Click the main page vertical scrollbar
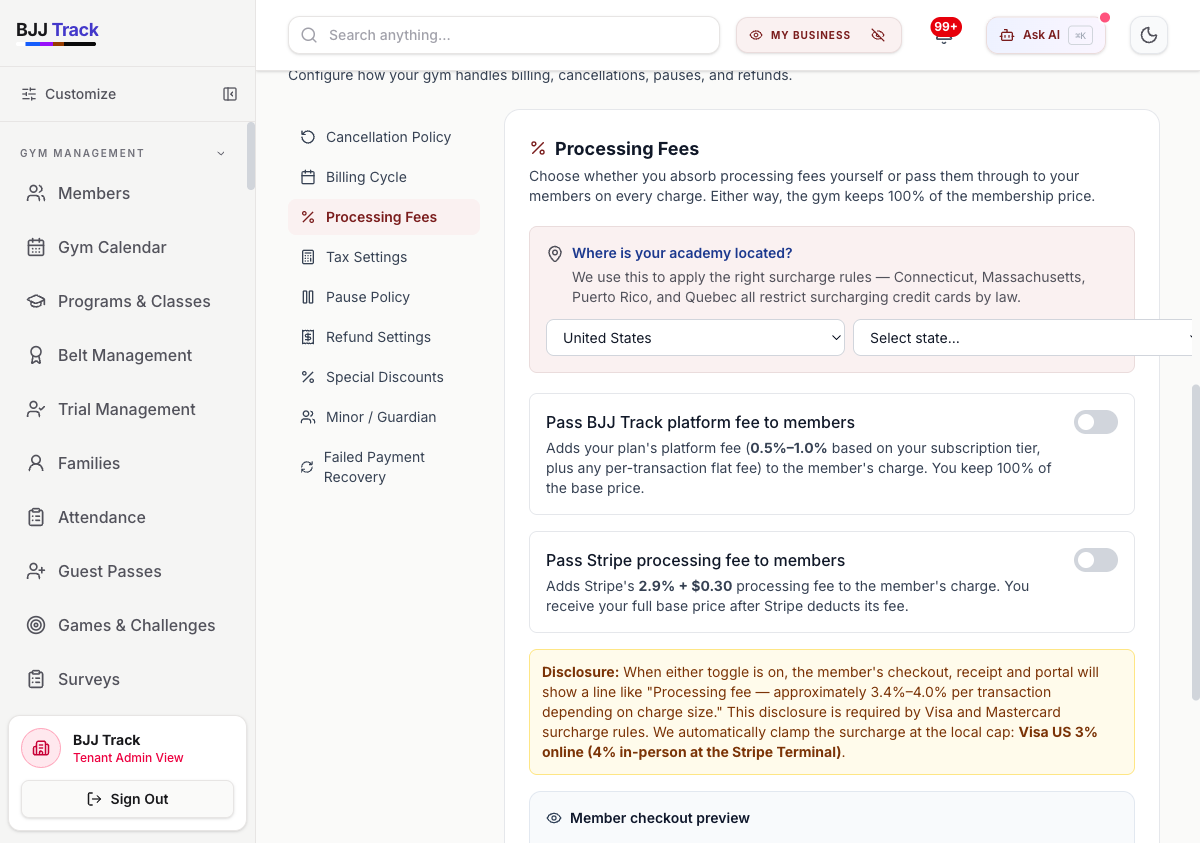The width and height of the screenshot is (1200, 843). click(1196, 542)
